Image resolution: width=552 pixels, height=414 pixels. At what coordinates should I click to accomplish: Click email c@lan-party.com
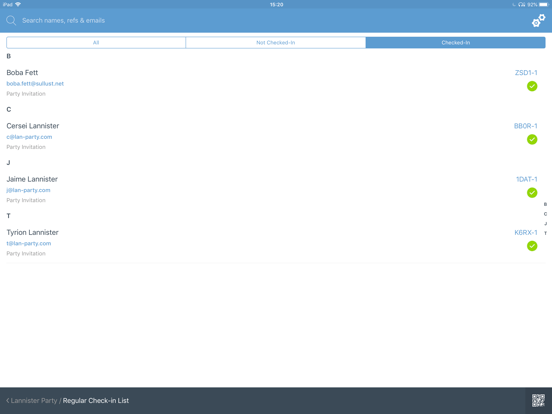pyautogui.click(x=29, y=137)
